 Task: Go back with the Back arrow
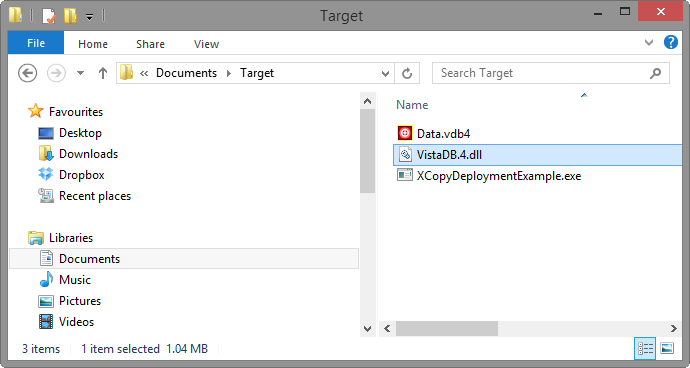[x=27, y=73]
